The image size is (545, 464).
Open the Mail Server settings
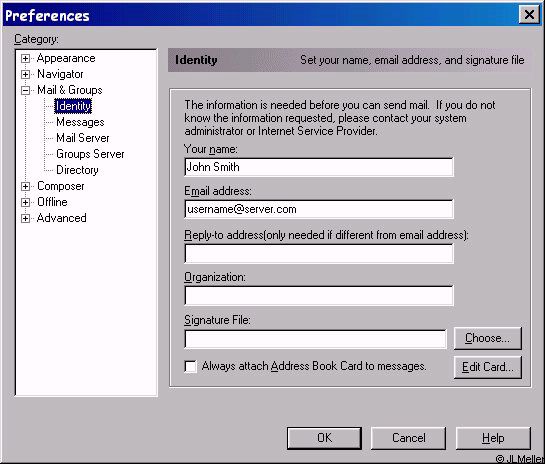(x=83, y=138)
